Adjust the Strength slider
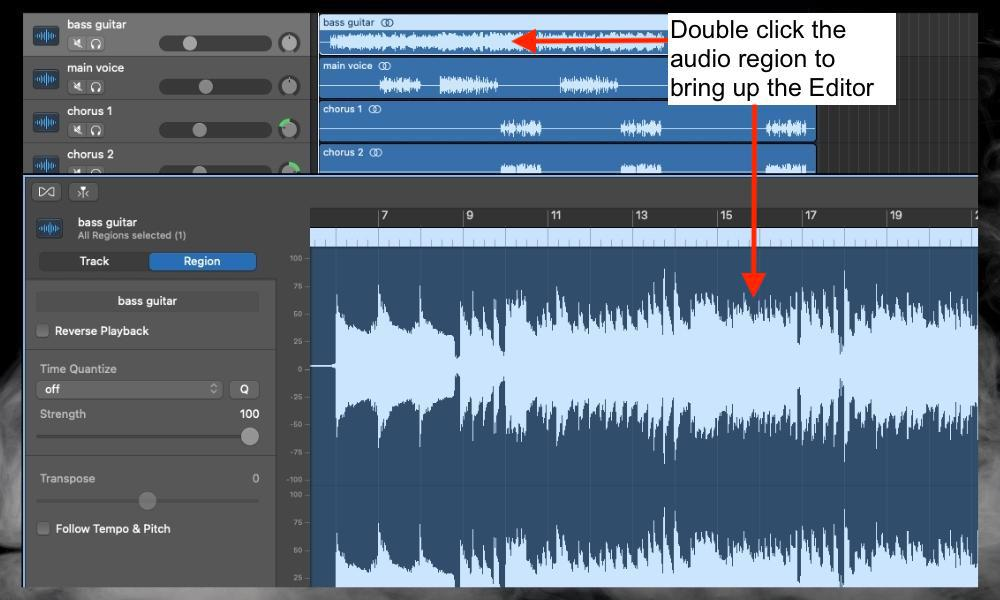This screenshot has height=600, width=1000. click(147, 436)
